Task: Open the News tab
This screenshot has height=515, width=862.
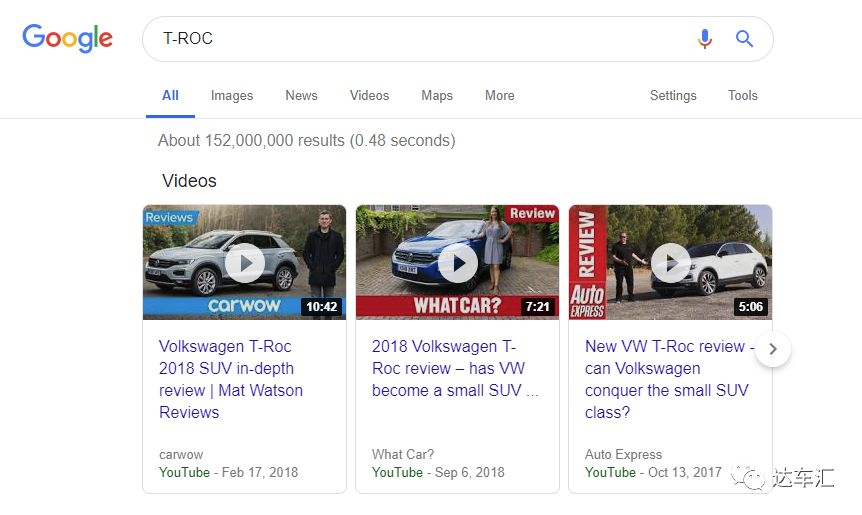Action: pos(301,96)
